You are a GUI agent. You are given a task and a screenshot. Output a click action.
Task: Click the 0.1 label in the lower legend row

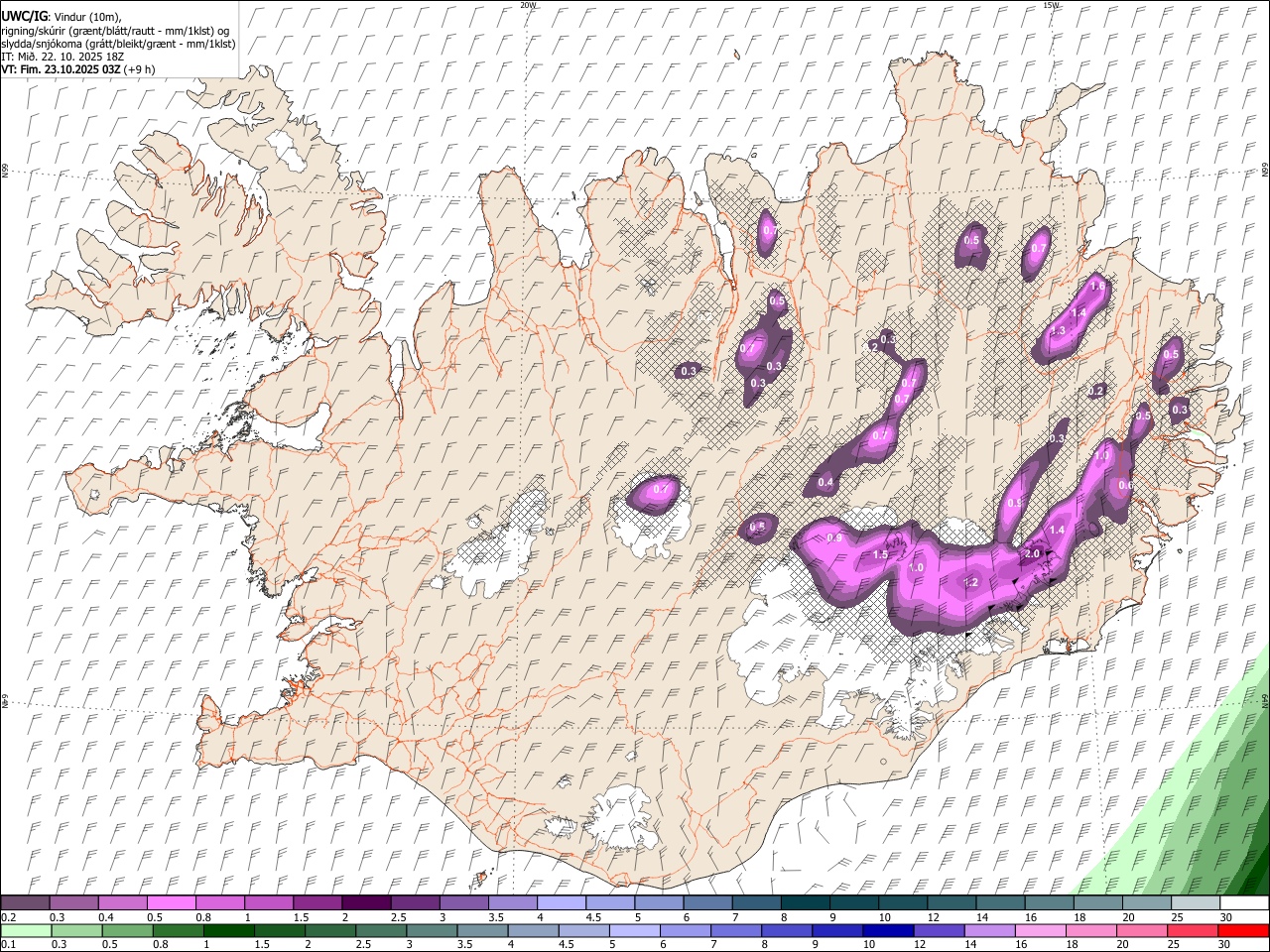point(8,945)
